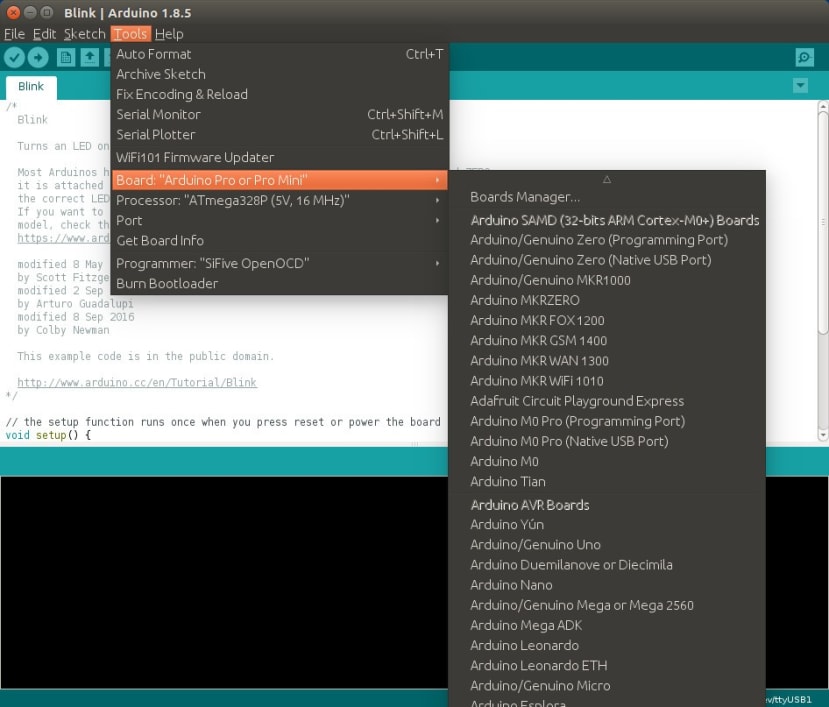829x707 pixels.
Task: Select the Arduino M0 board
Action: (x=607, y=461)
